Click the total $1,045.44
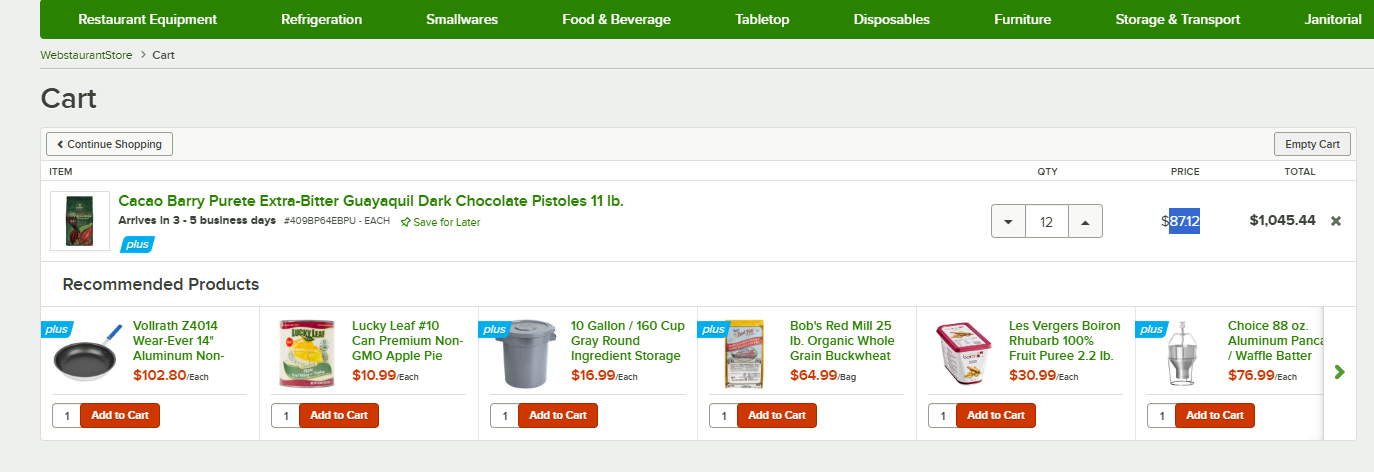1374x472 pixels. click(x=1282, y=220)
